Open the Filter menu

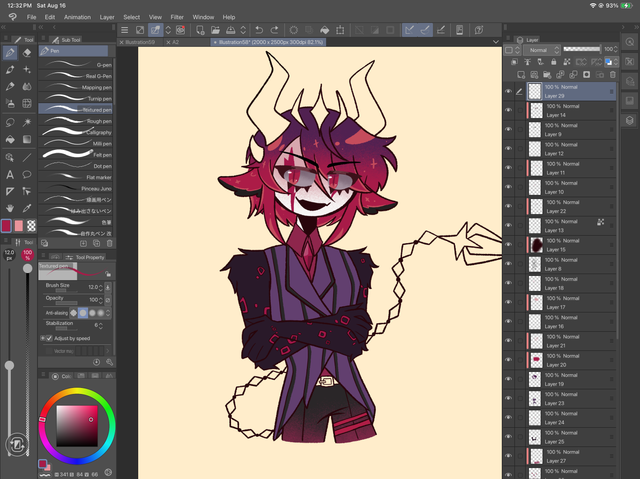click(177, 17)
